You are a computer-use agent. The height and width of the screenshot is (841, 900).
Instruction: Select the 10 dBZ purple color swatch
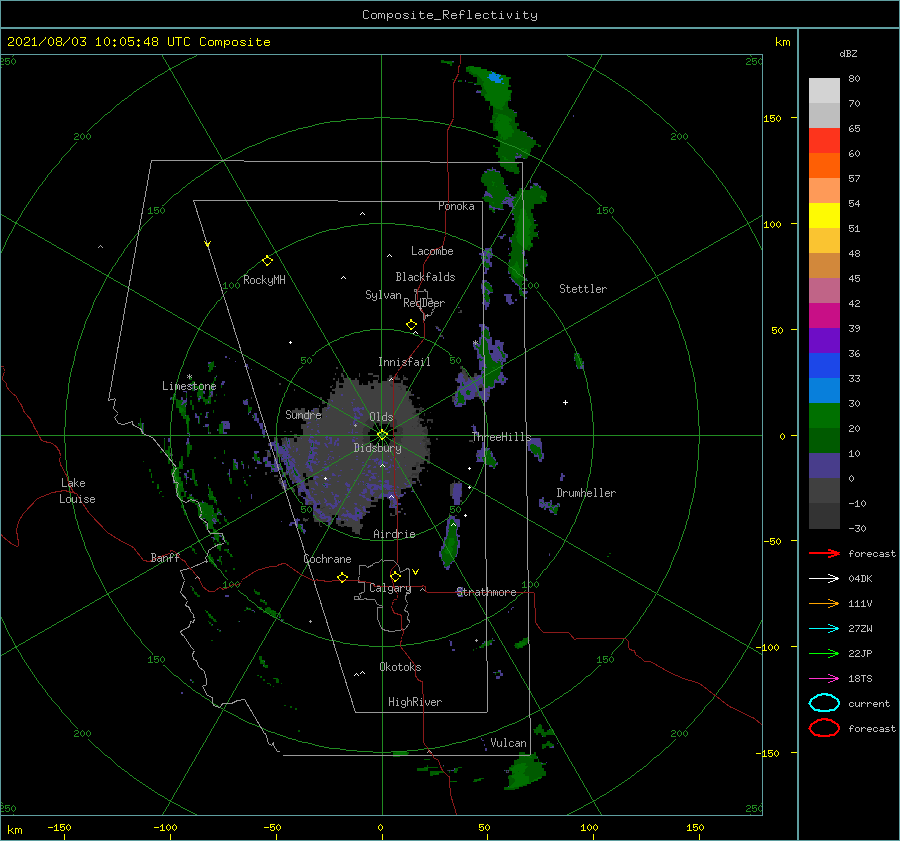[824, 466]
